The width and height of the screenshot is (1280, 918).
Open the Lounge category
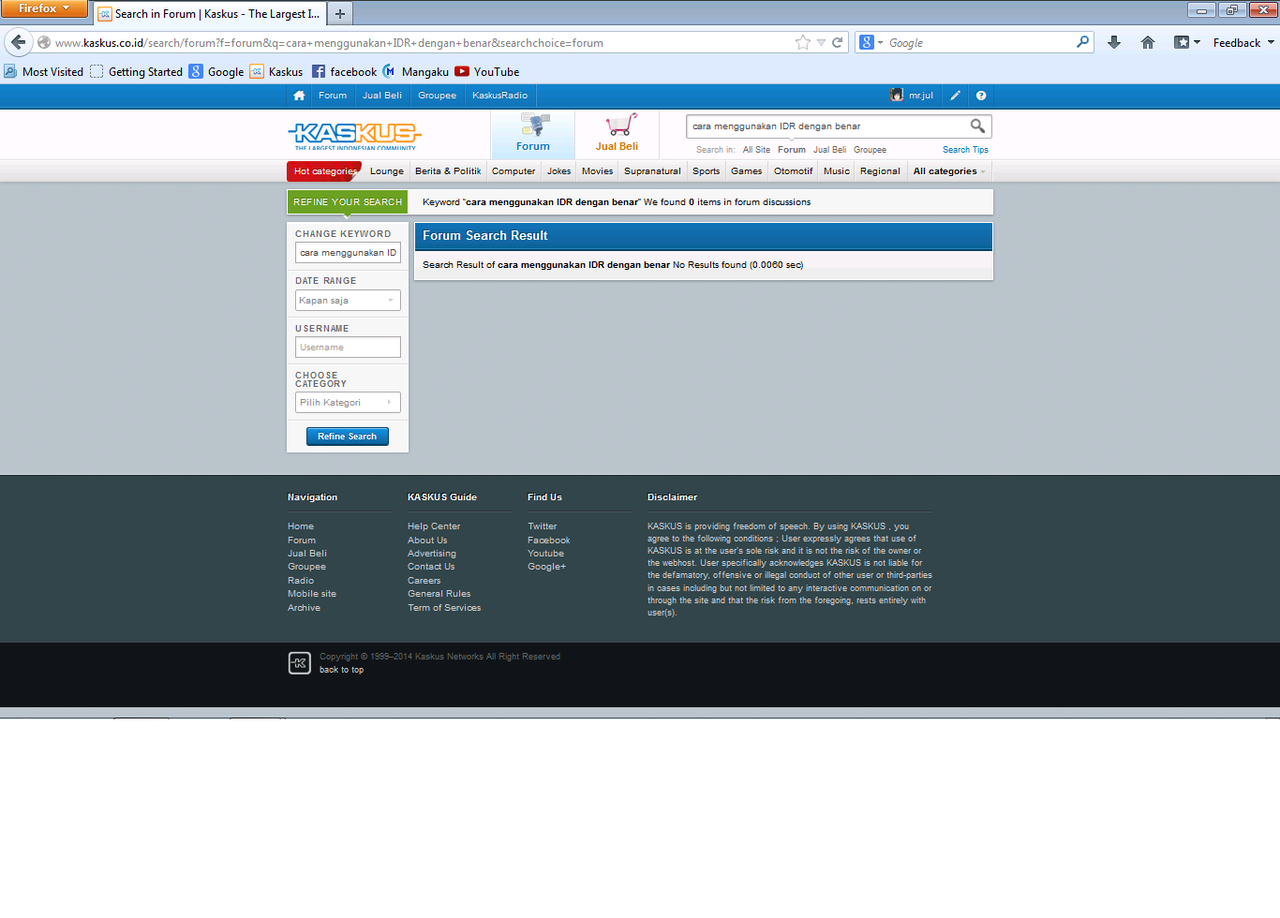pos(387,171)
